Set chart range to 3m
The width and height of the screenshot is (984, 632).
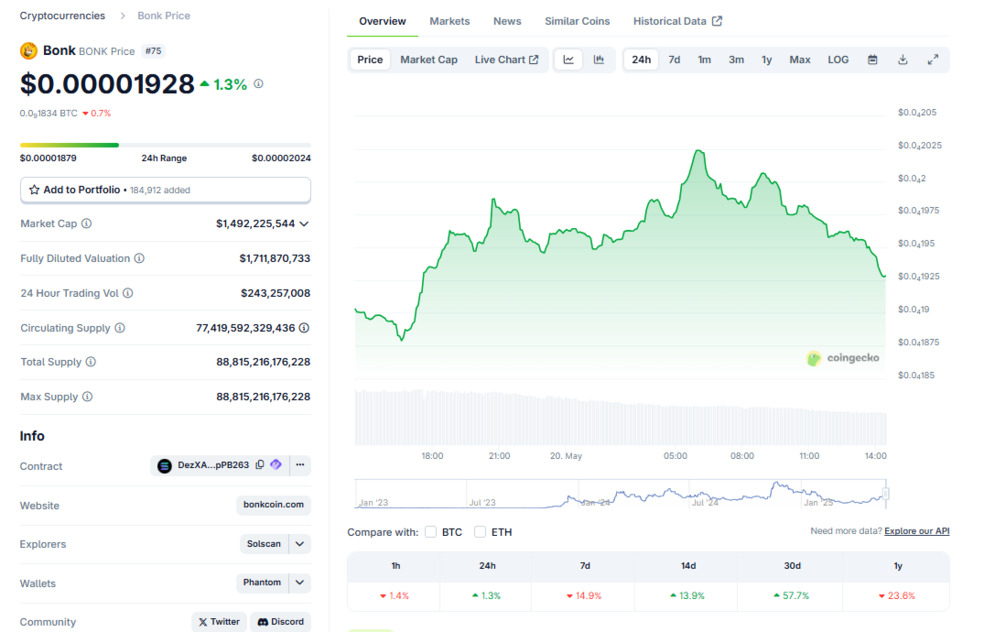pyautogui.click(x=736, y=60)
